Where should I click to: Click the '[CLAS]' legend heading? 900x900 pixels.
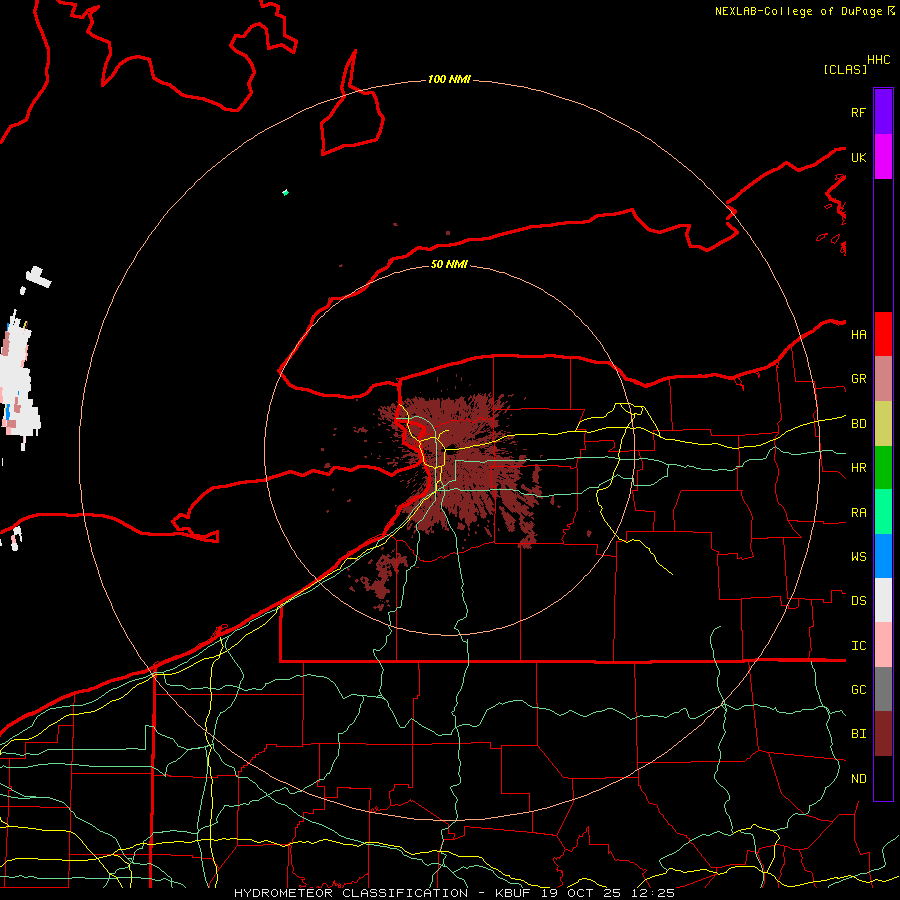(845, 69)
